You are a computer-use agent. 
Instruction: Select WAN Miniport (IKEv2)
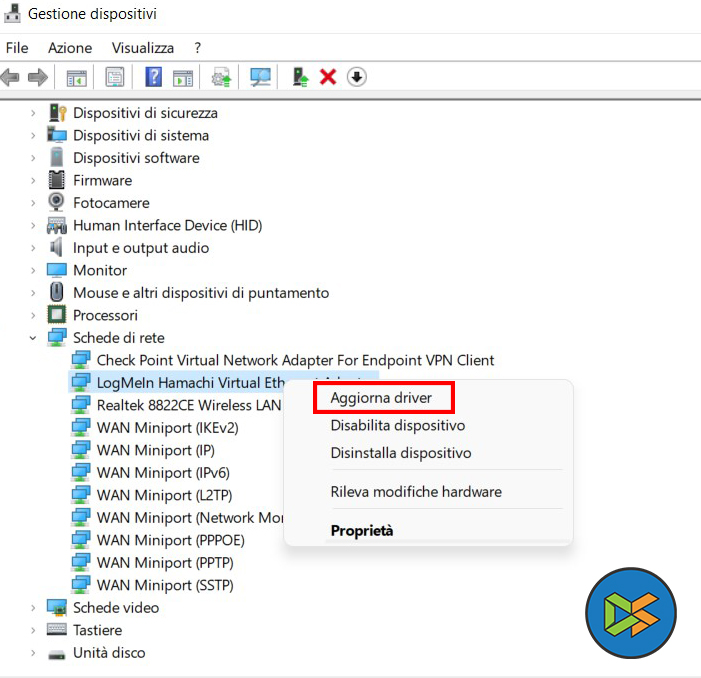(168, 428)
